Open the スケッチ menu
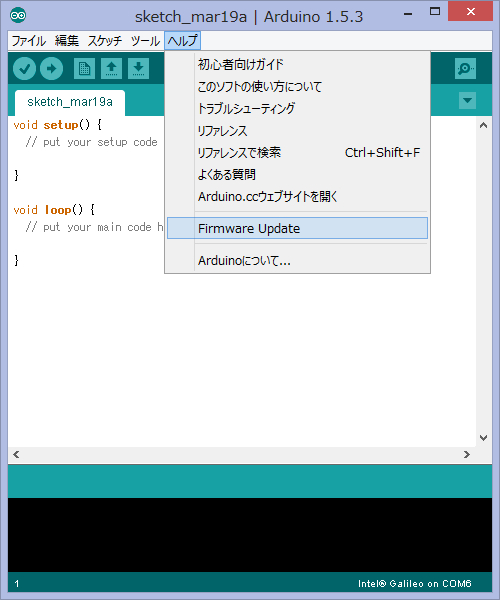 (x=104, y=41)
